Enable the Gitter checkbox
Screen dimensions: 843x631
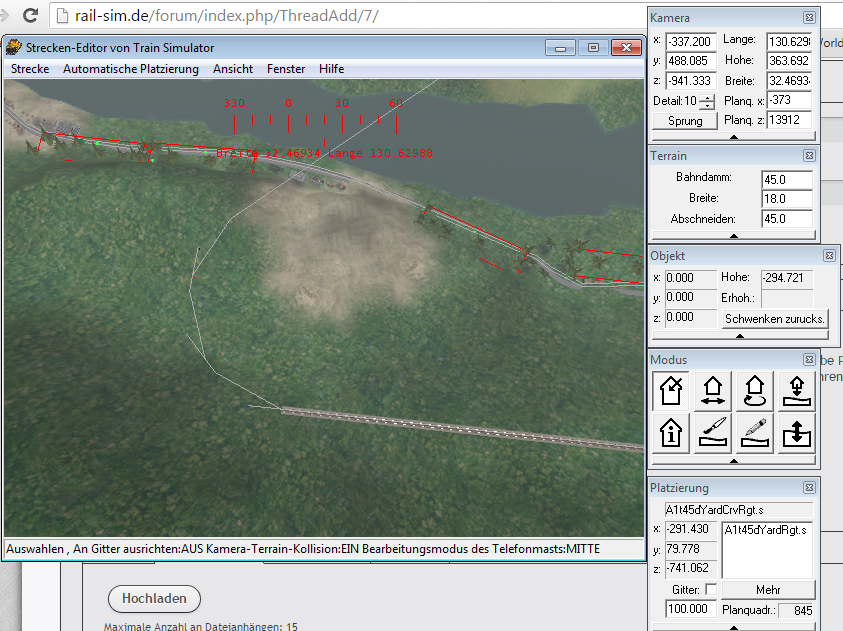coord(710,590)
